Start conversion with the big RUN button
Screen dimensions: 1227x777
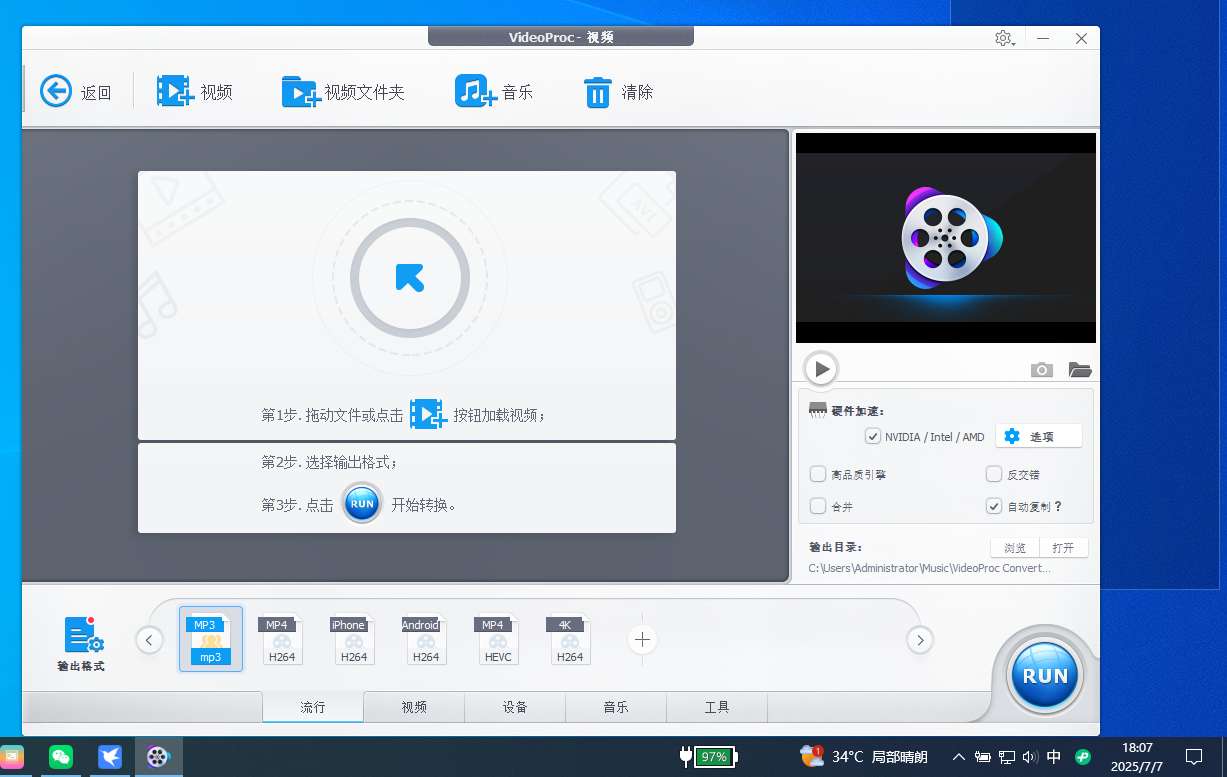[1045, 675]
